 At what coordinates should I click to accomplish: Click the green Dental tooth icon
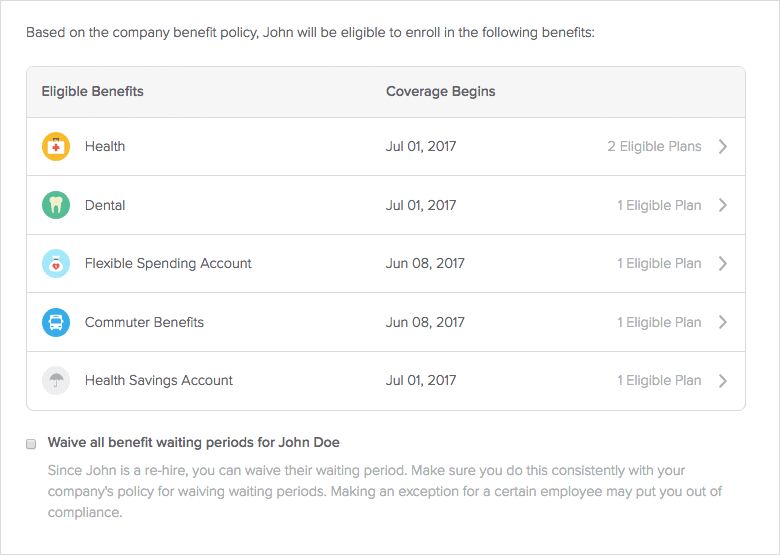[x=56, y=205]
